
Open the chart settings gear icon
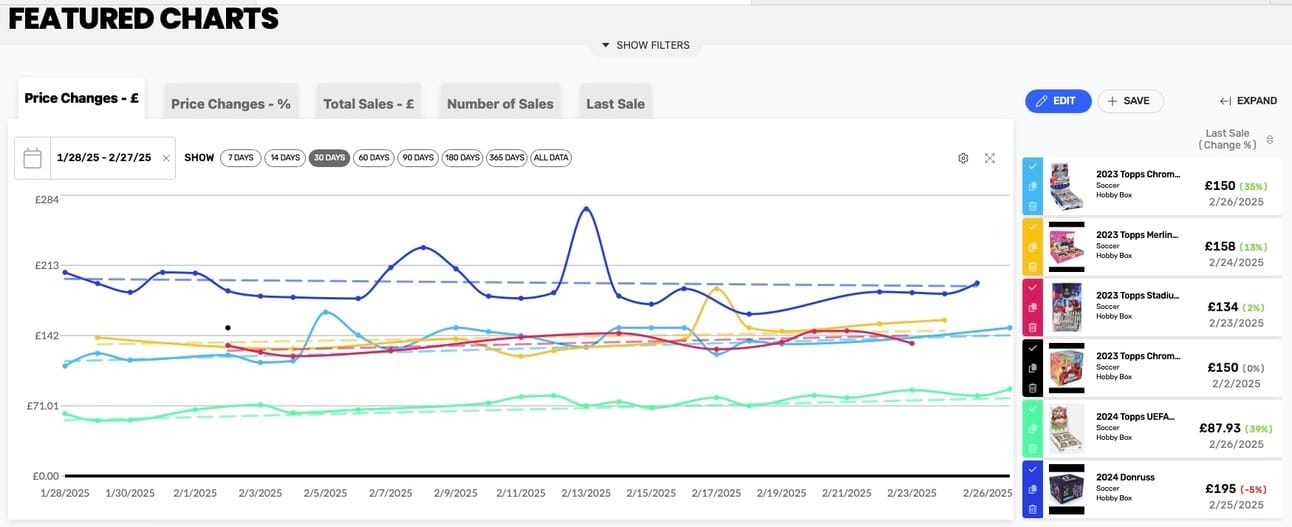click(x=963, y=158)
